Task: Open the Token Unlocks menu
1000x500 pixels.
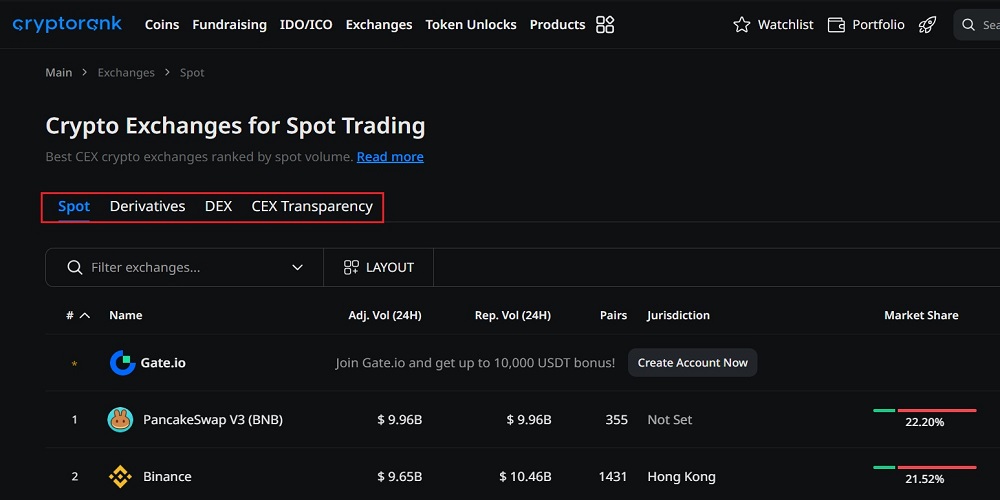Action: 471,25
